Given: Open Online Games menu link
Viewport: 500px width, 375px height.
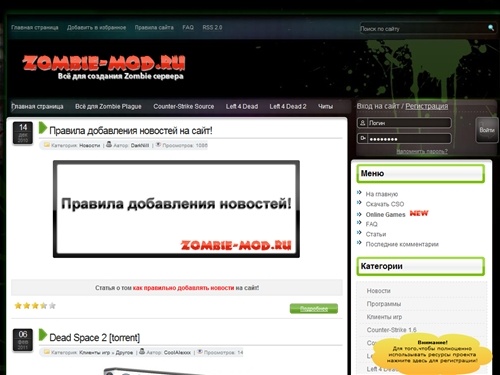Looking at the screenshot, I should (385, 214).
